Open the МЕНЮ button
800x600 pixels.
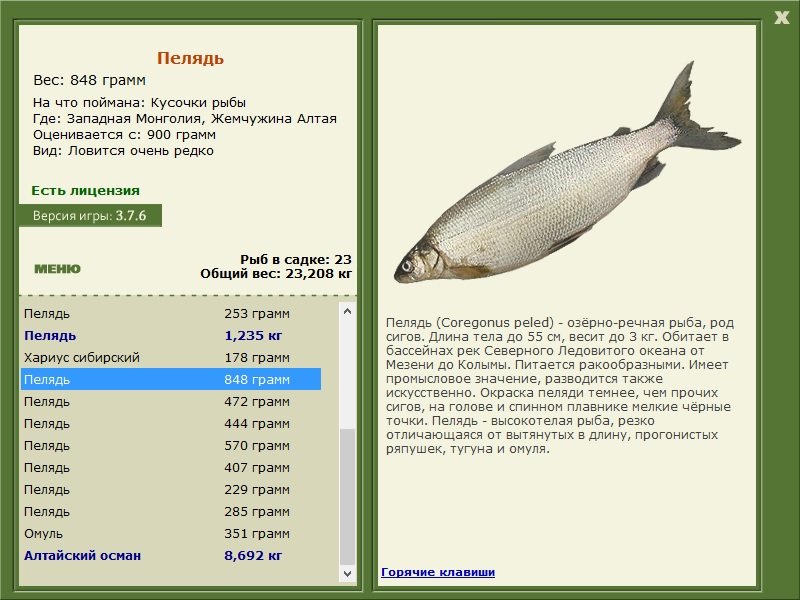click(x=58, y=269)
